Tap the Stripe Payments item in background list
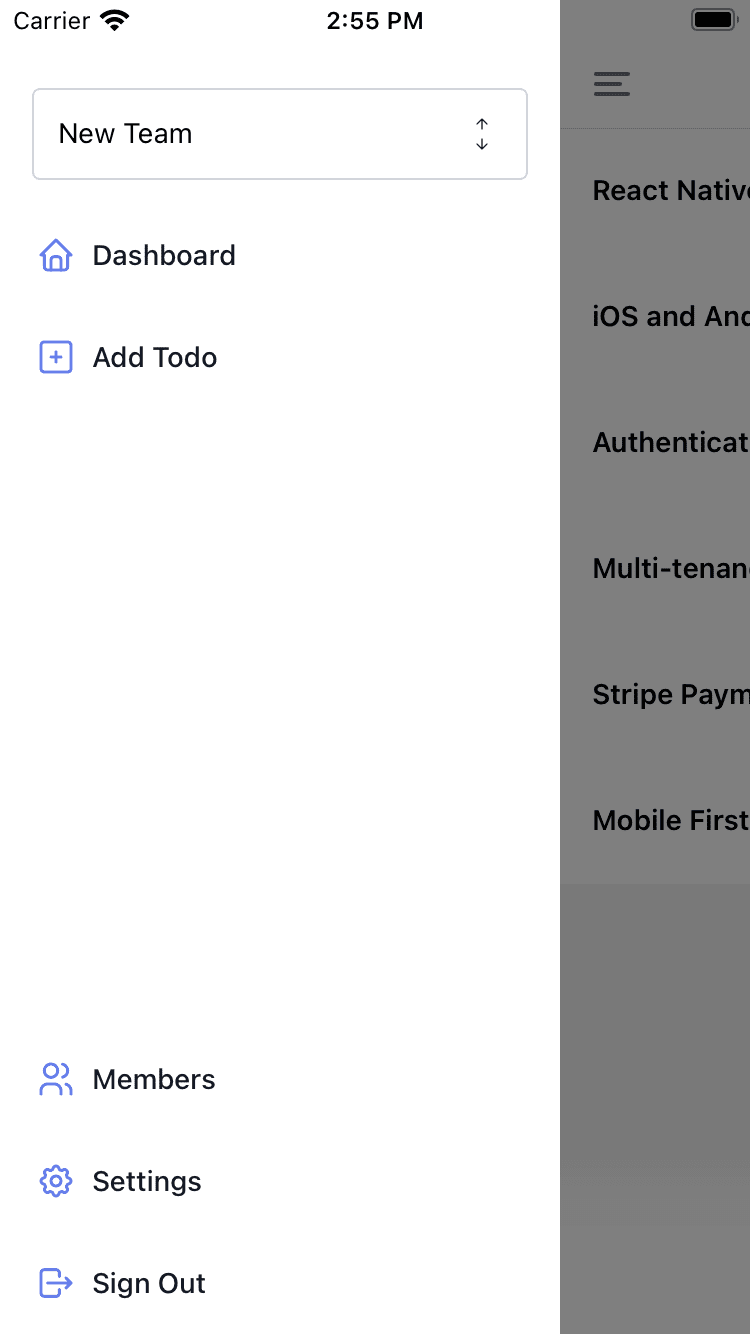Image resolution: width=750 pixels, height=1334 pixels. coord(670,694)
